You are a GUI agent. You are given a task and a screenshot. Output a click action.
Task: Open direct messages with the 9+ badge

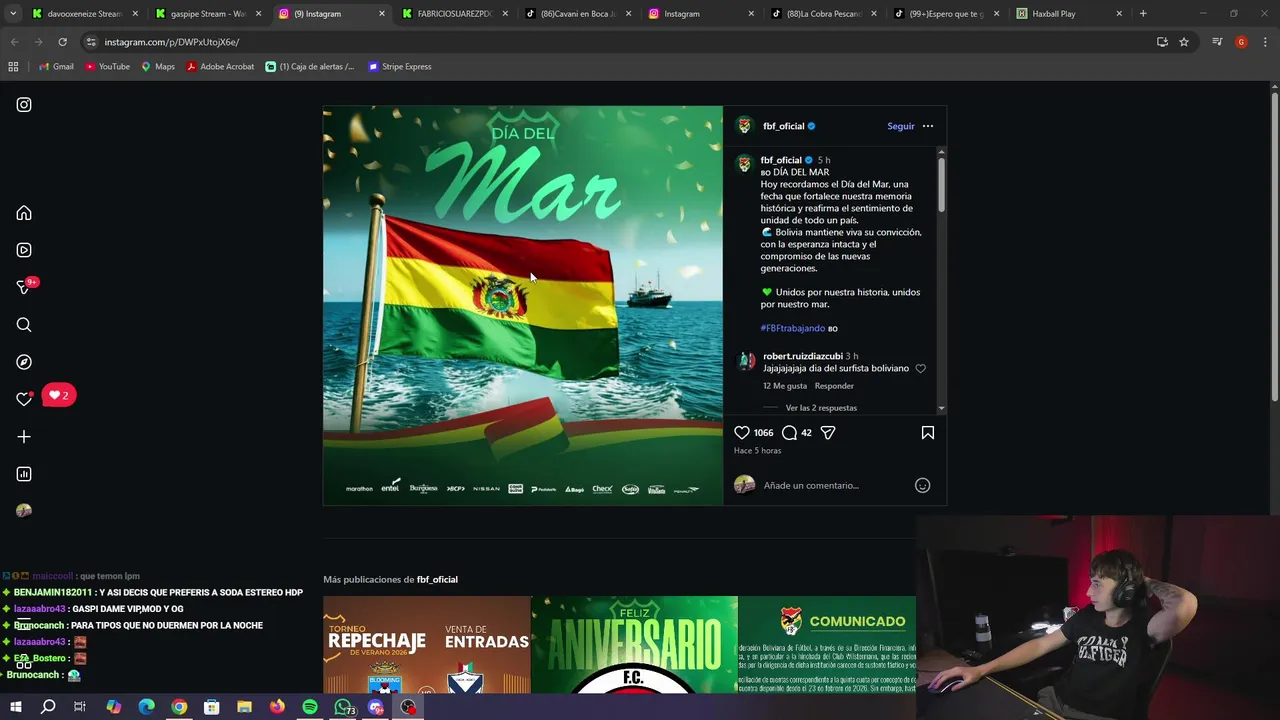[x=24, y=287]
